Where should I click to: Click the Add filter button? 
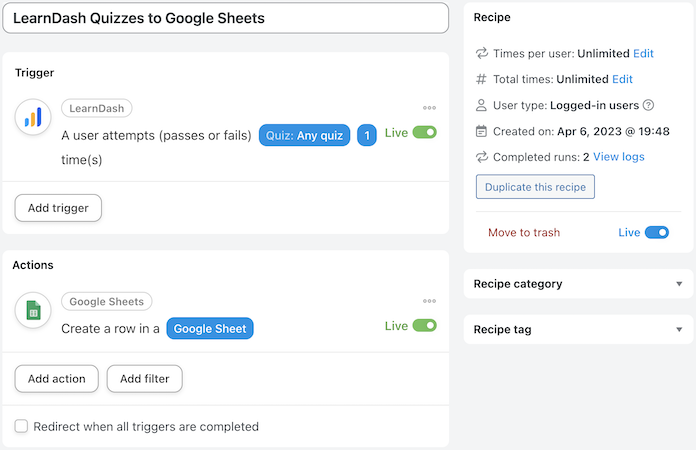[x=145, y=379]
